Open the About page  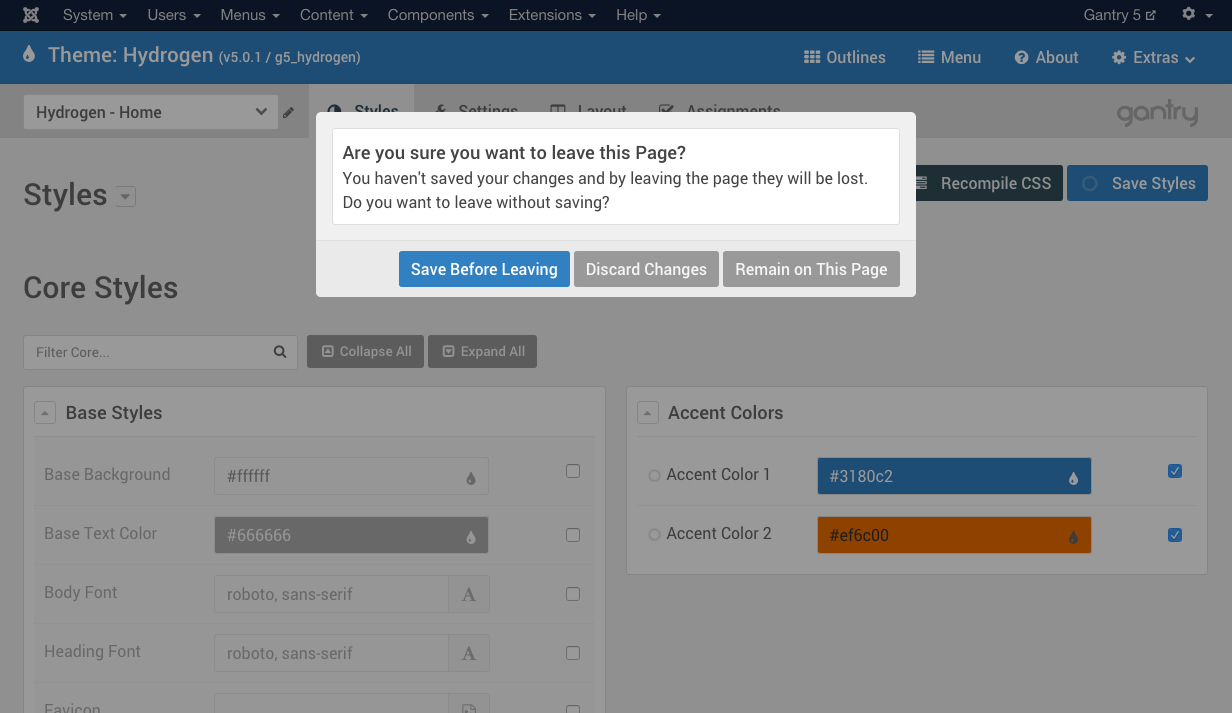pyautogui.click(x=1046, y=58)
